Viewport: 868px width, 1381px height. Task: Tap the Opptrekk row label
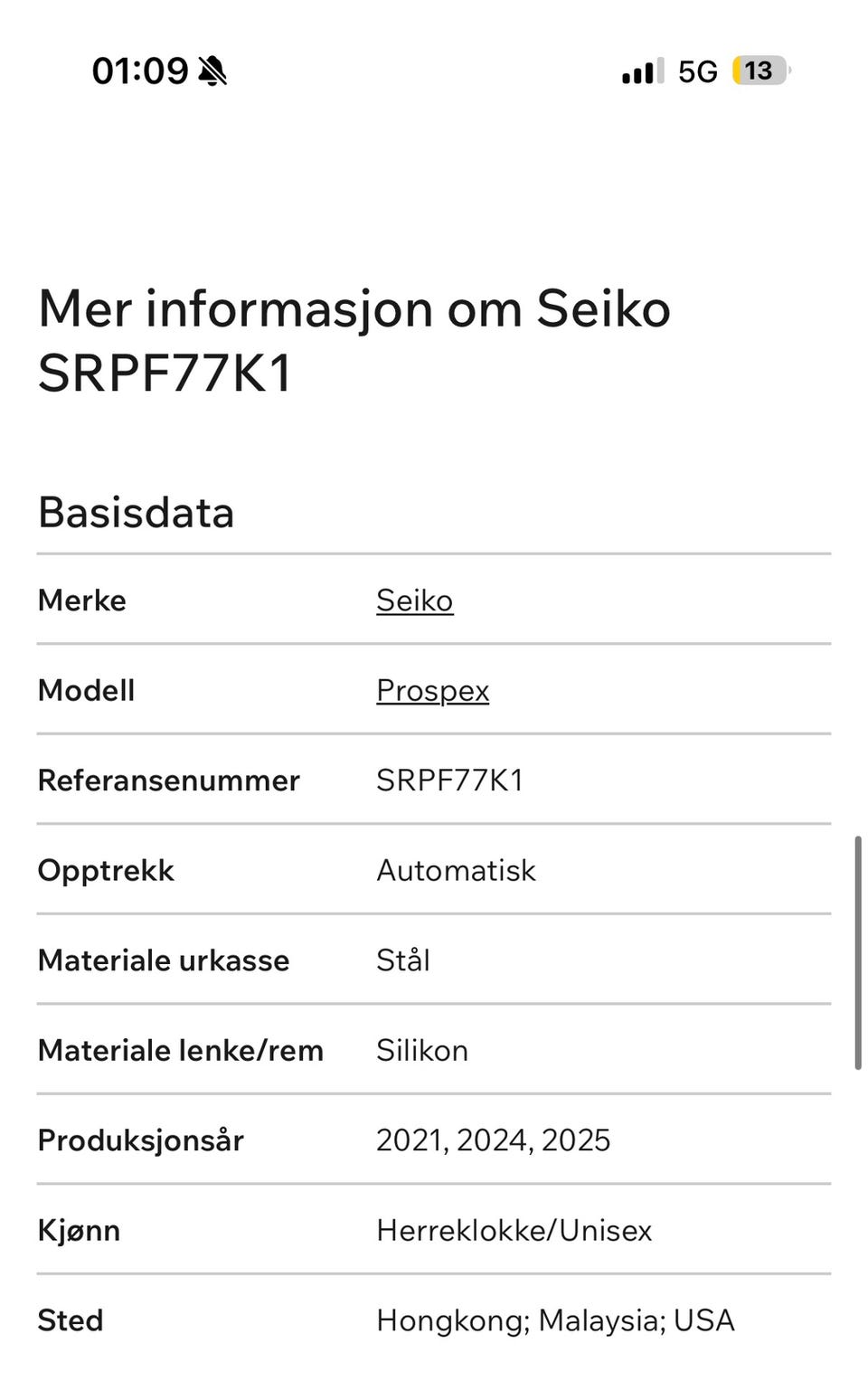tap(106, 870)
